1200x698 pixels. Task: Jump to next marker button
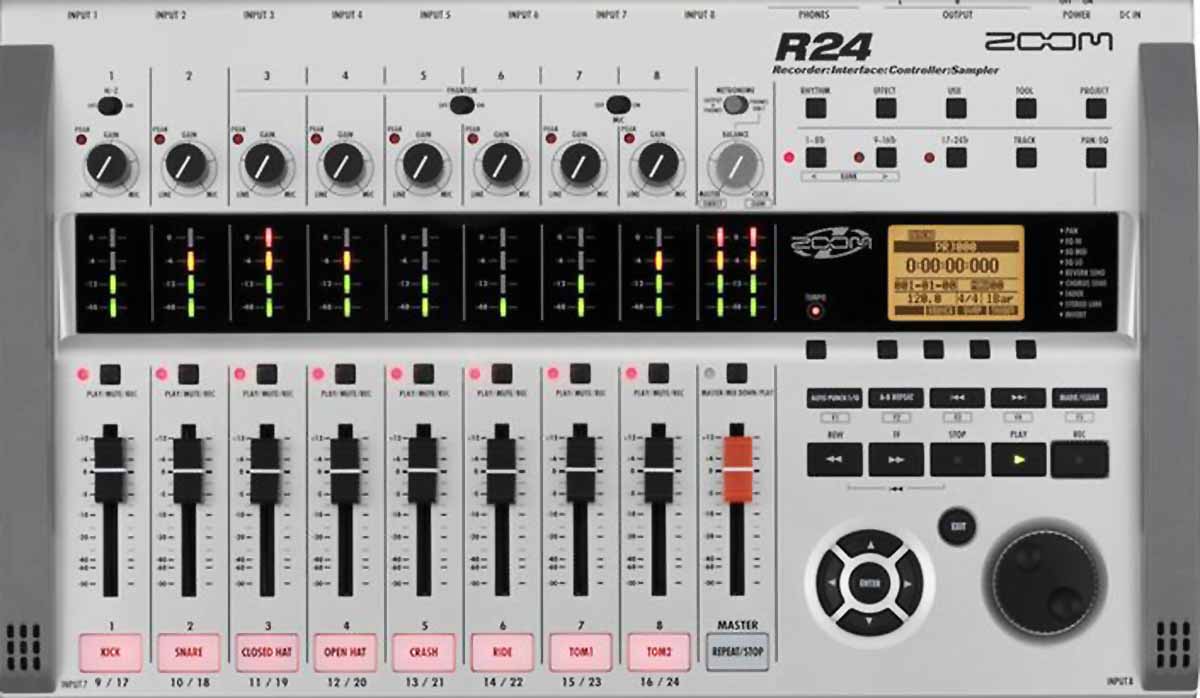pos(1018,398)
